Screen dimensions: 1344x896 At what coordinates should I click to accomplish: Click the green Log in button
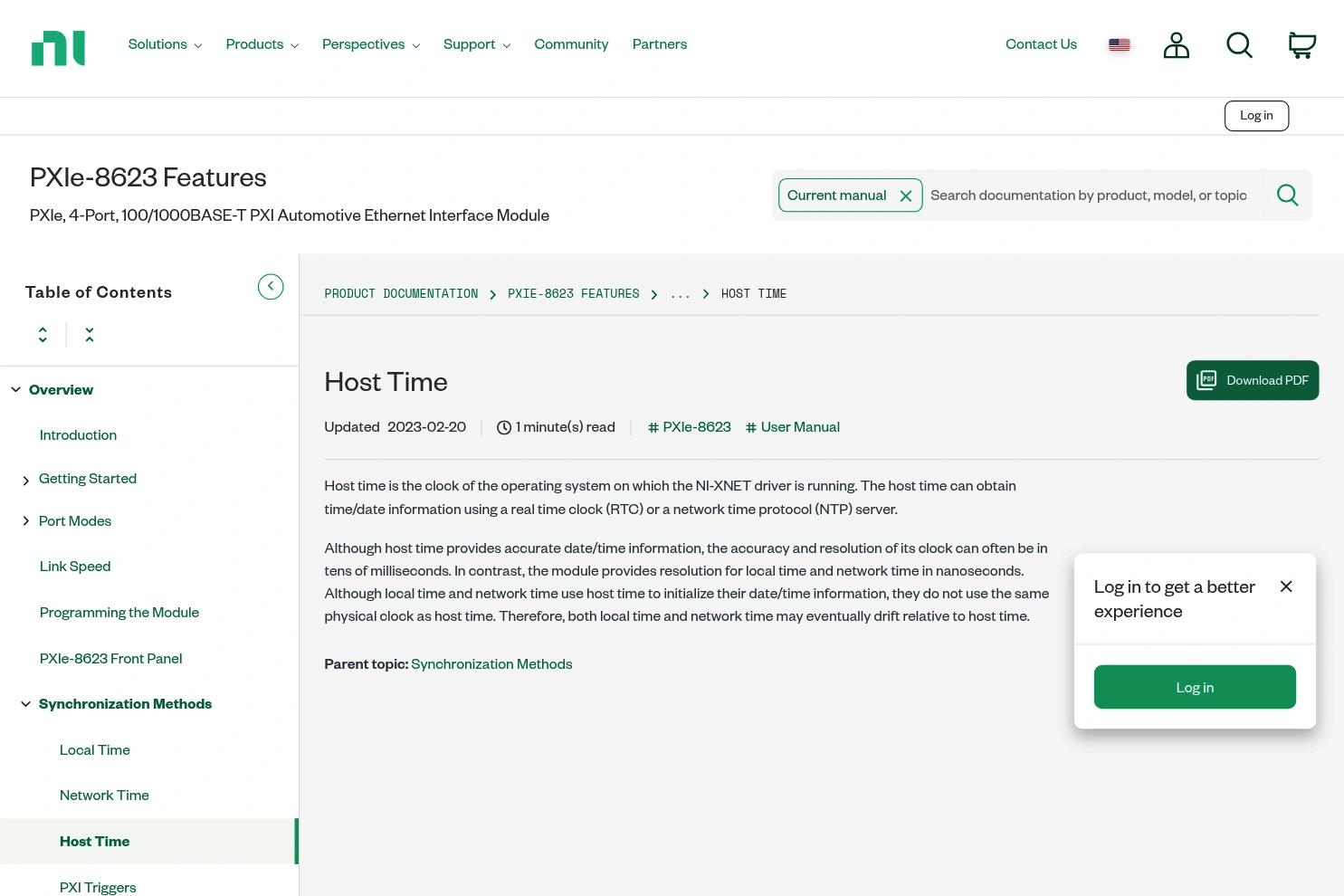tap(1195, 687)
